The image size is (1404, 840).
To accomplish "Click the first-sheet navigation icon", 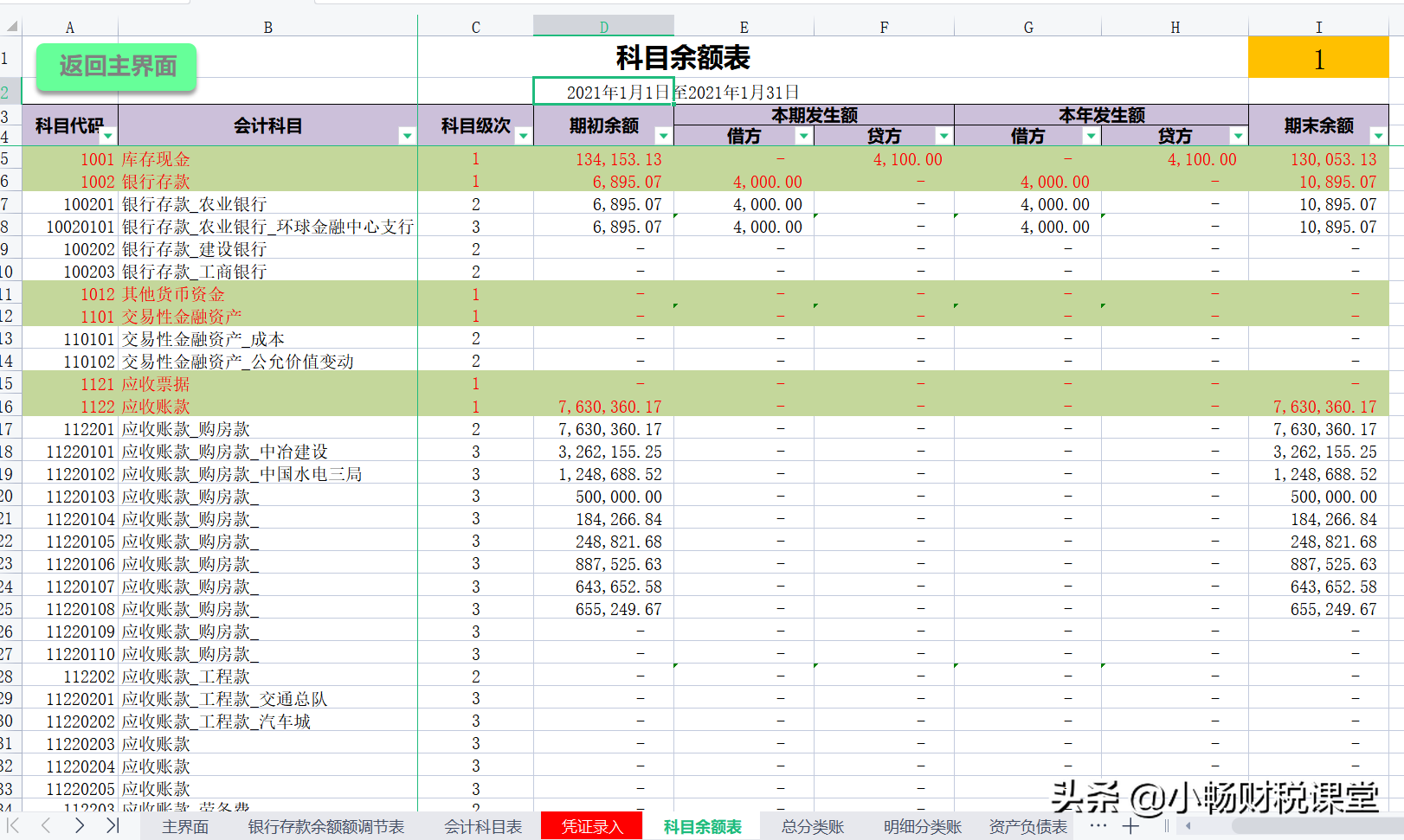I will [x=13, y=826].
